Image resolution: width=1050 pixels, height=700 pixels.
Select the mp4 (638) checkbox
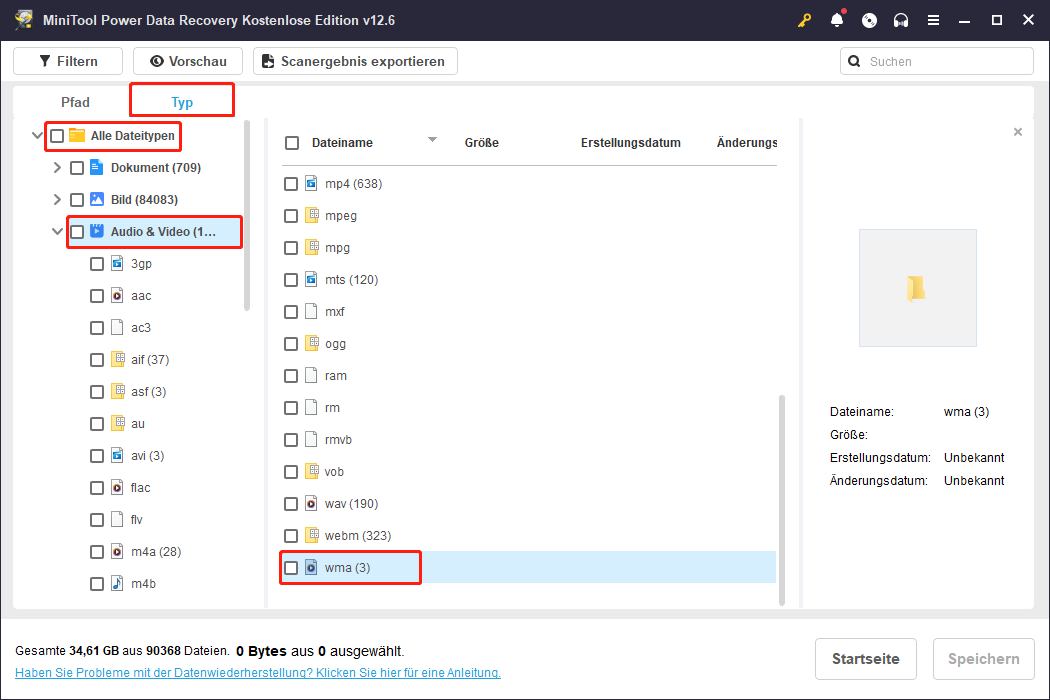[x=291, y=184]
